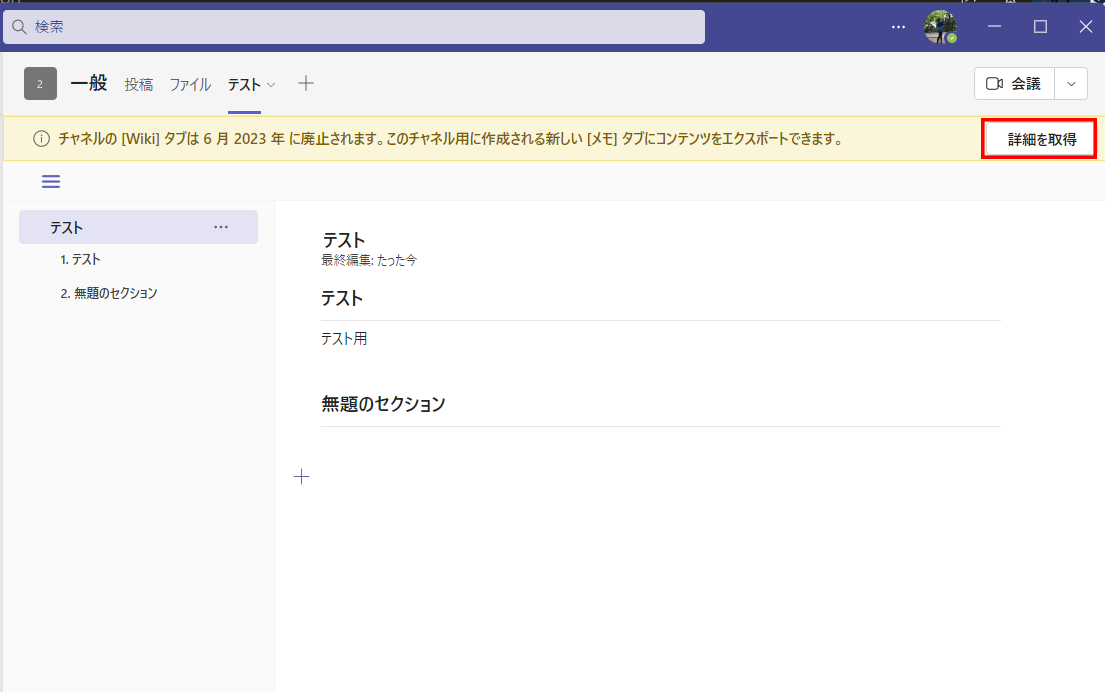Open the three-dot options for テスト page
Screen dimensions: 1105x692
point(221,228)
